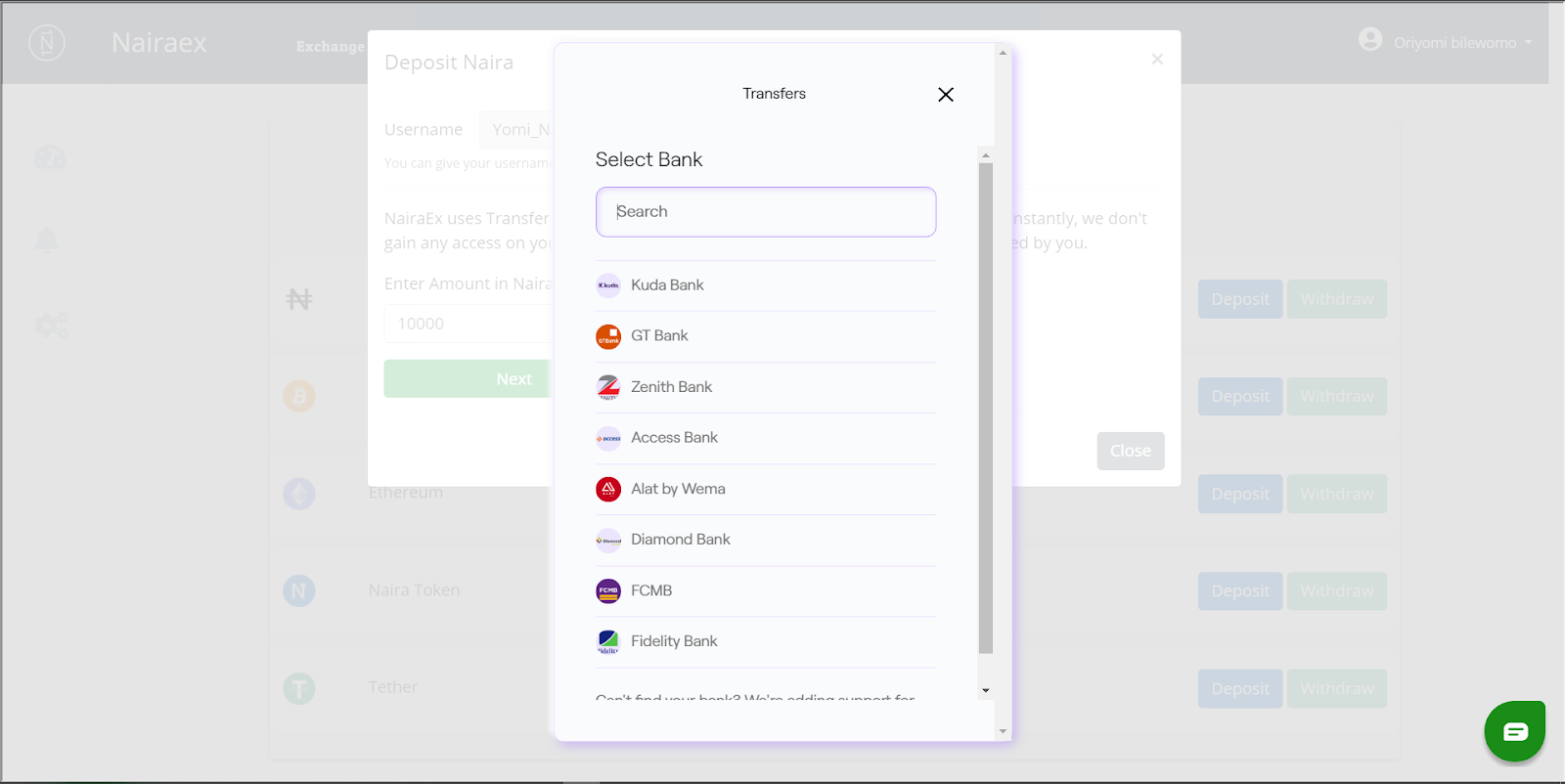1565x784 pixels.
Task: Select FCMB logo icon
Action: [608, 590]
